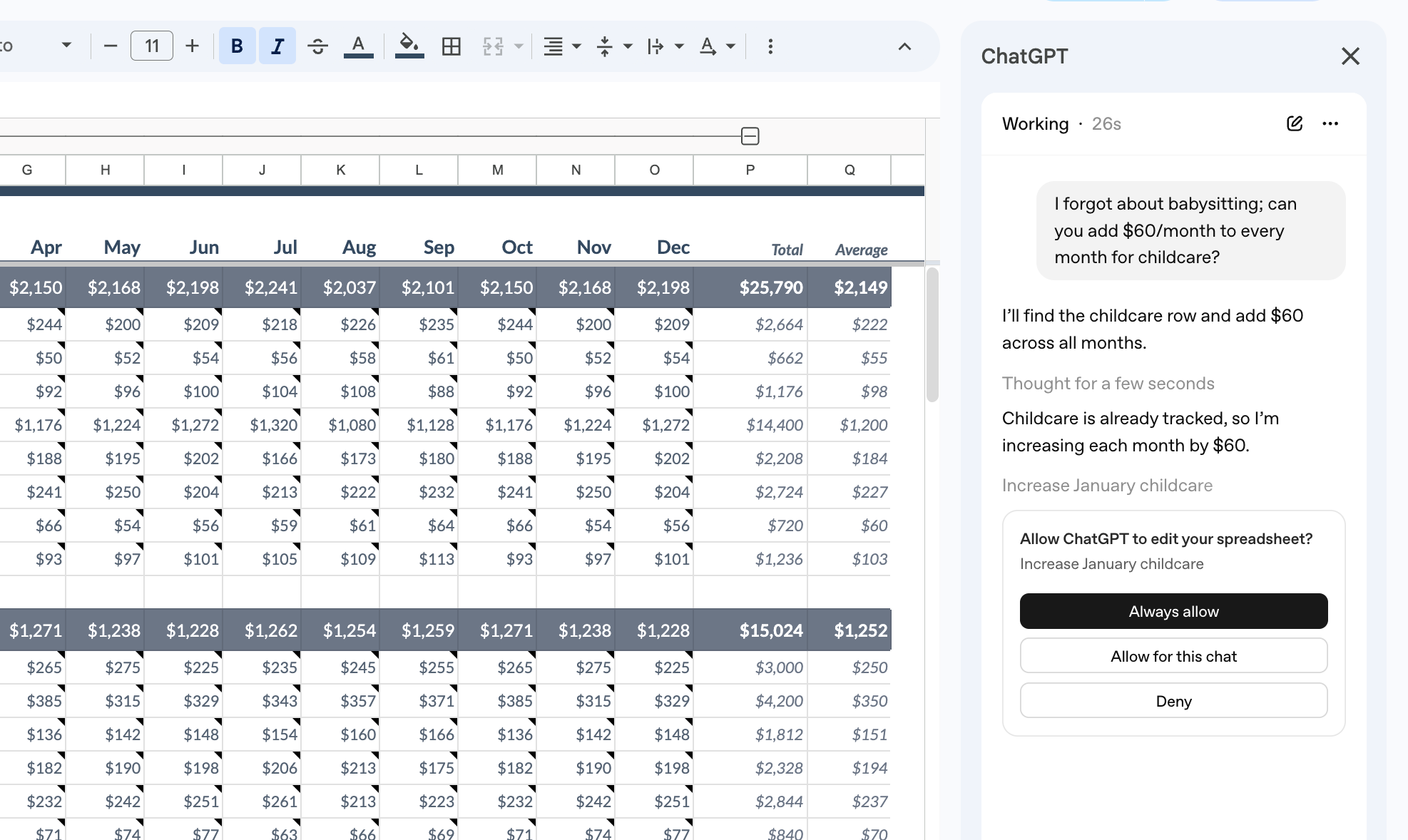
Task: Click the Aug cell $2,037
Action: [340, 287]
